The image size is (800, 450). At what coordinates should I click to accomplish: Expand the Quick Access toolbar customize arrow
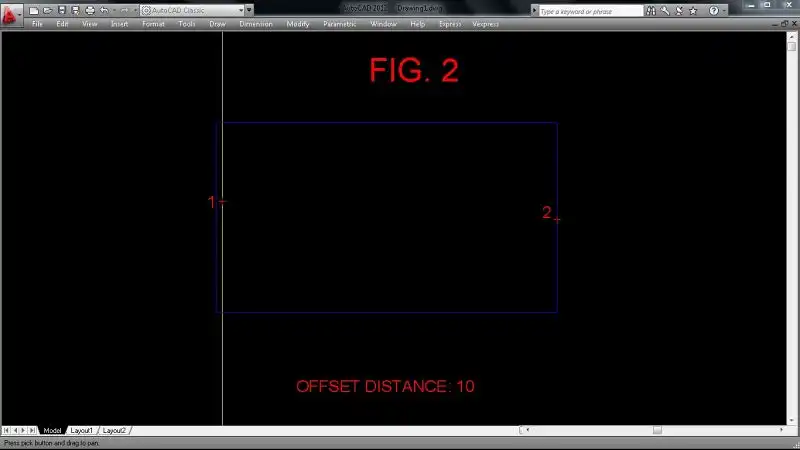(249, 10)
